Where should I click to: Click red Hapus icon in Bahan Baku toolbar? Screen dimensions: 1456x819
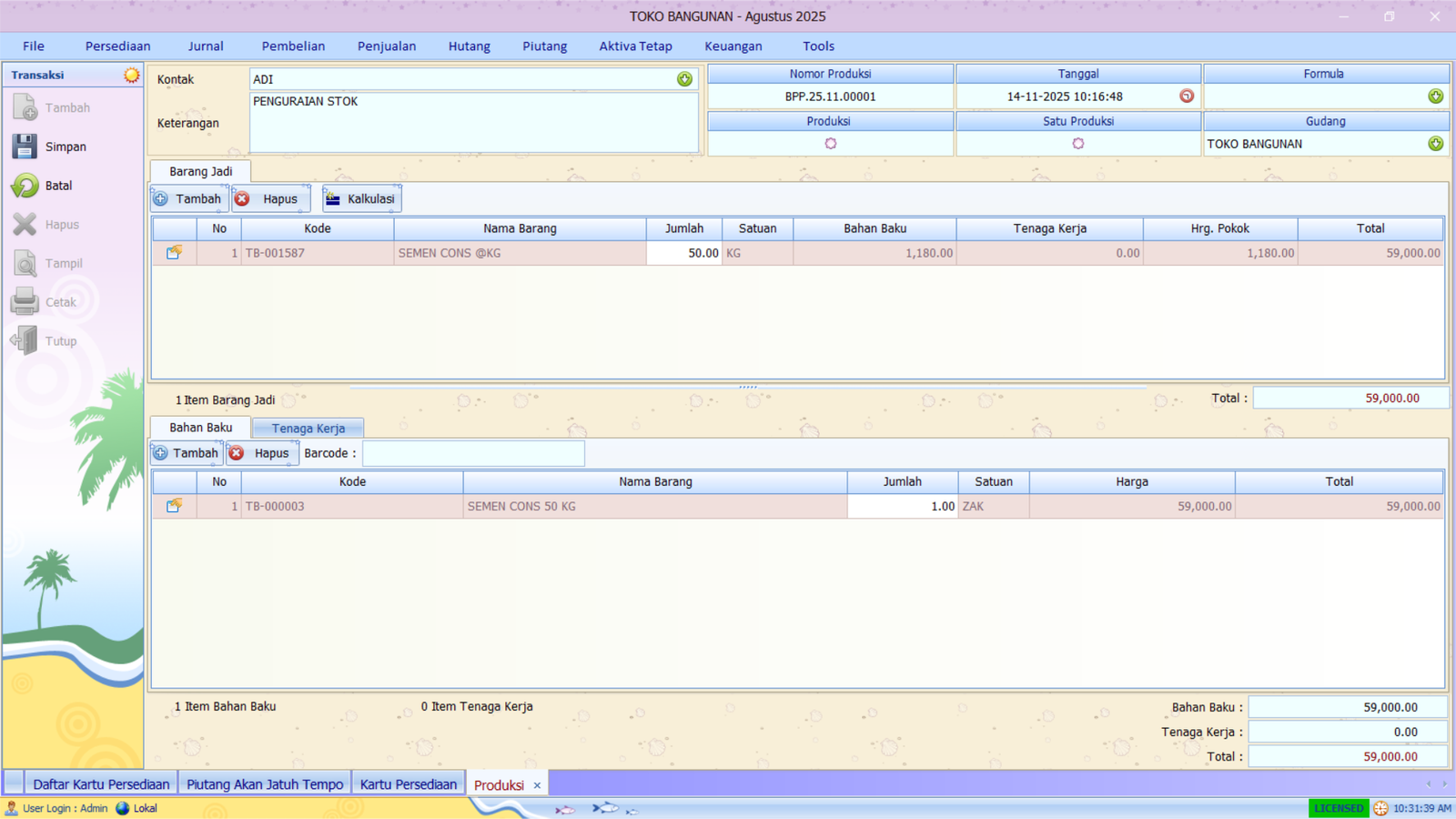point(237,452)
